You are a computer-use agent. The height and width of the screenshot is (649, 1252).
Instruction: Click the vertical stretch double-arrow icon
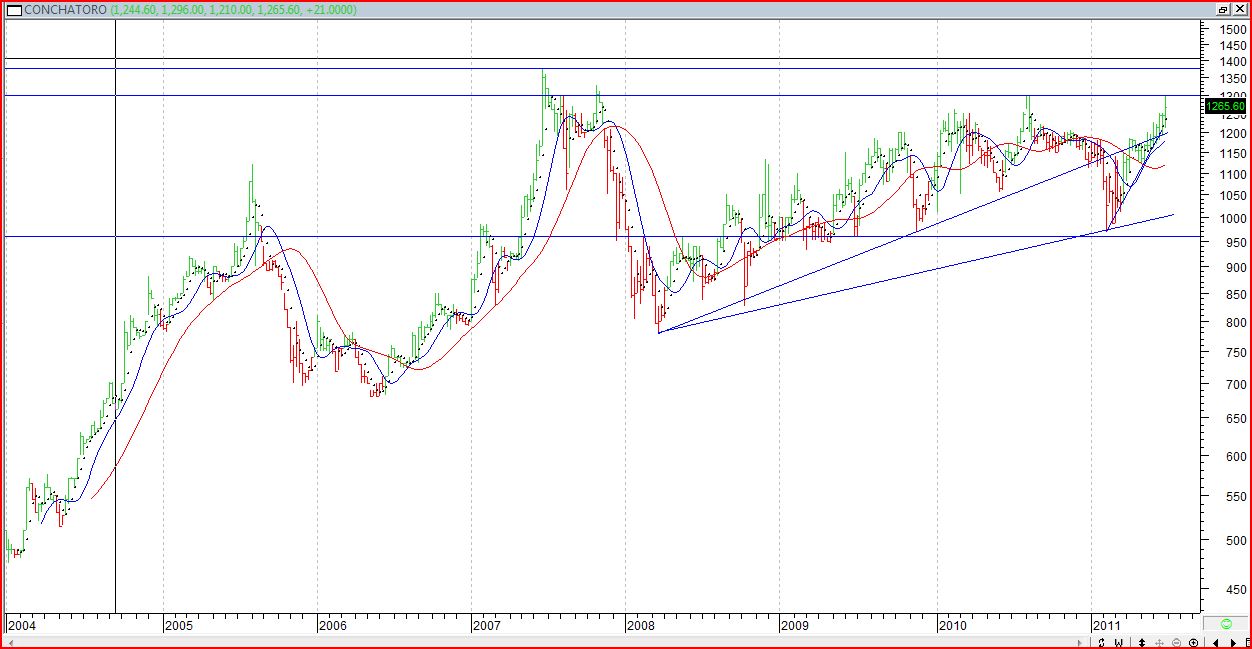(1142, 642)
